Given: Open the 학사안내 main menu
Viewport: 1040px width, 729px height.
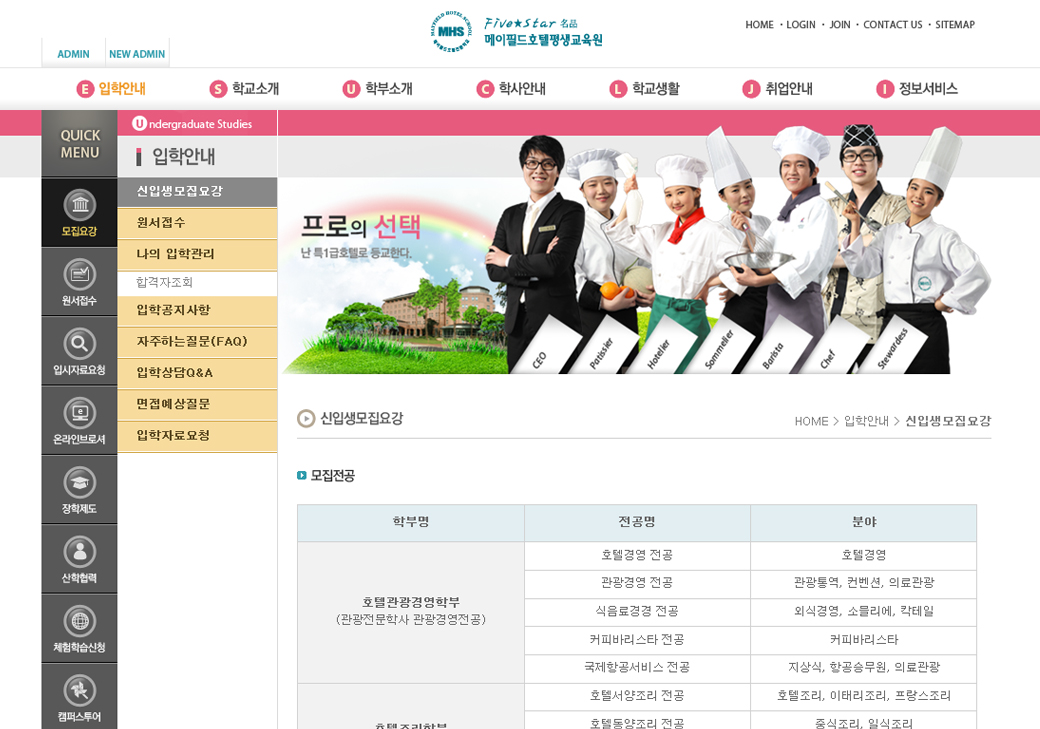Looking at the screenshot, I should [x=511, y=89].
